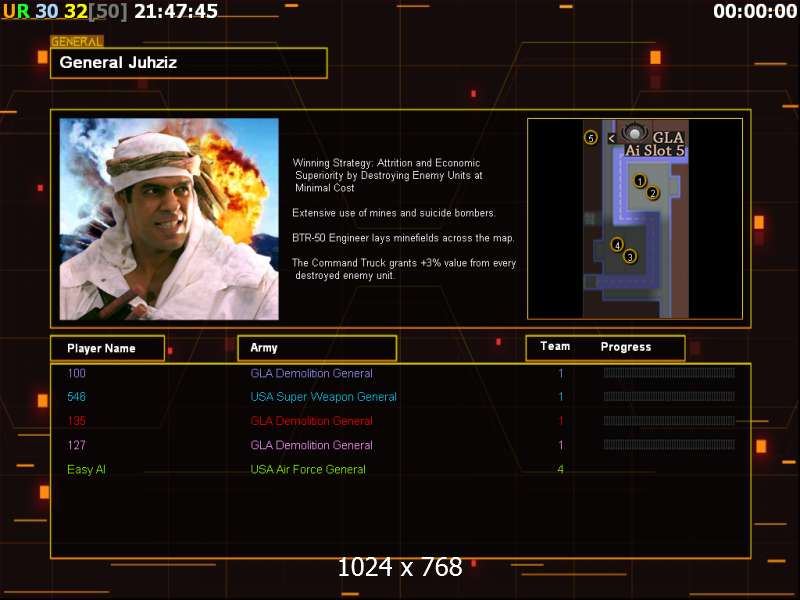Select player name 100

click(x=77, y=373)
